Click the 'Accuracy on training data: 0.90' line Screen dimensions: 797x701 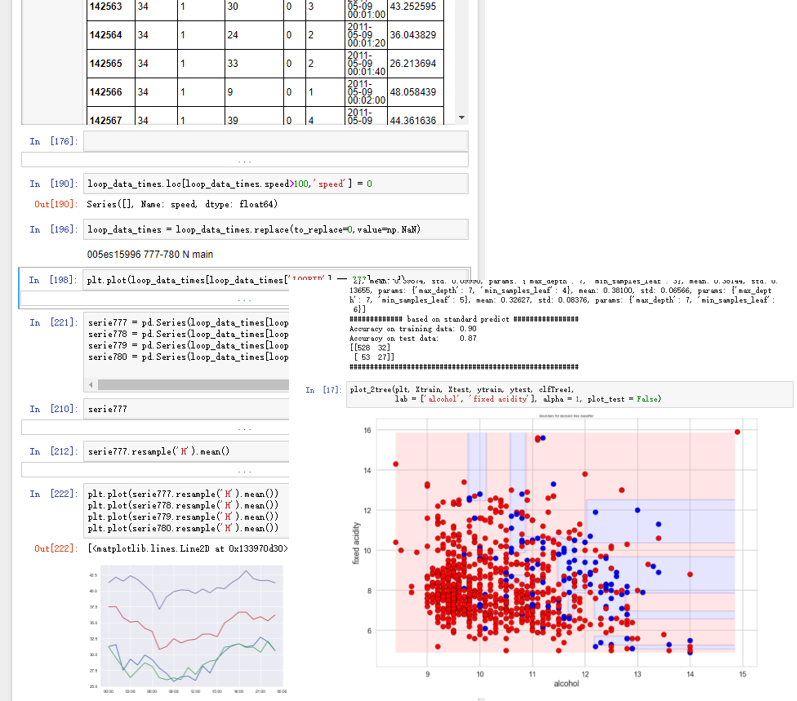[413, 329]
